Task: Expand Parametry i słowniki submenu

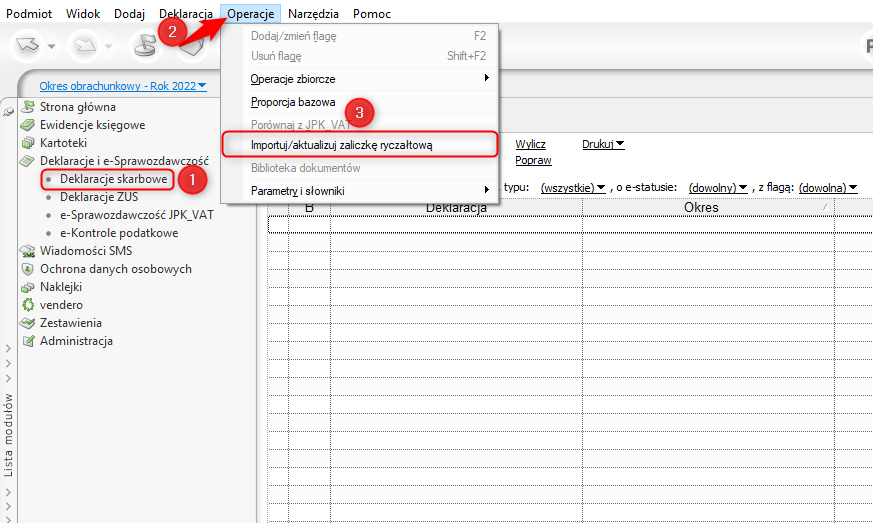Action: click(x=360, y=190)
